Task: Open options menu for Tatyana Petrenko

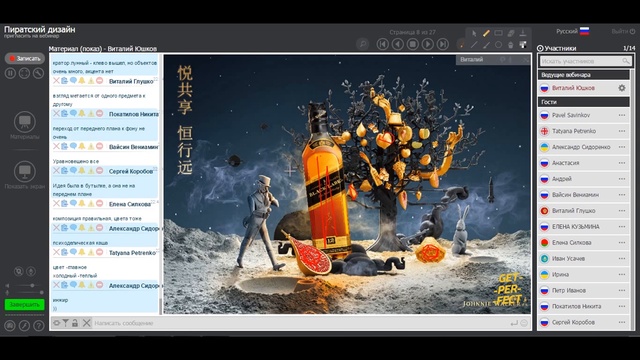Action: coord(622,131)
